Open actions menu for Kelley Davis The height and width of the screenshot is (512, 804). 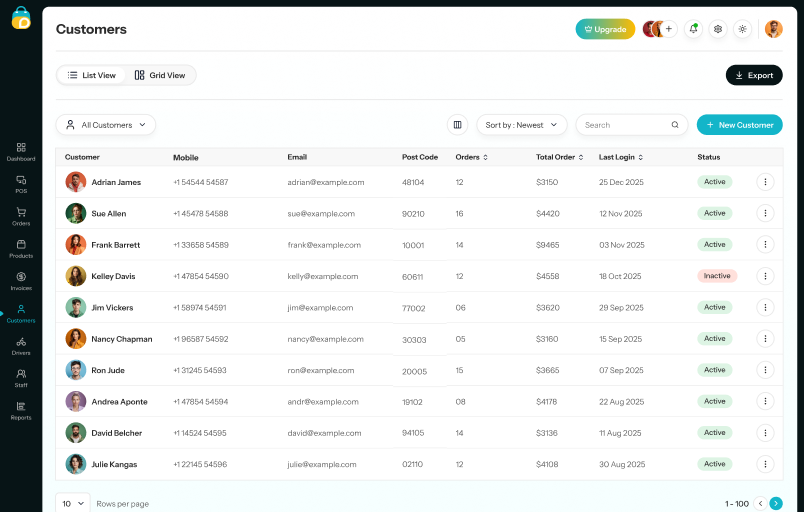pos(765,276)
